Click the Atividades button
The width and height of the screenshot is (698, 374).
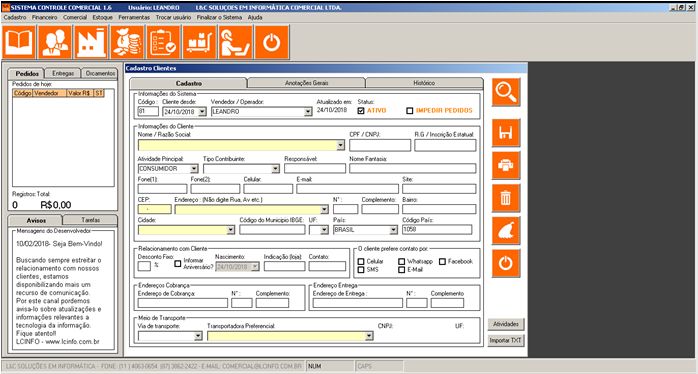tap(506, 324)
